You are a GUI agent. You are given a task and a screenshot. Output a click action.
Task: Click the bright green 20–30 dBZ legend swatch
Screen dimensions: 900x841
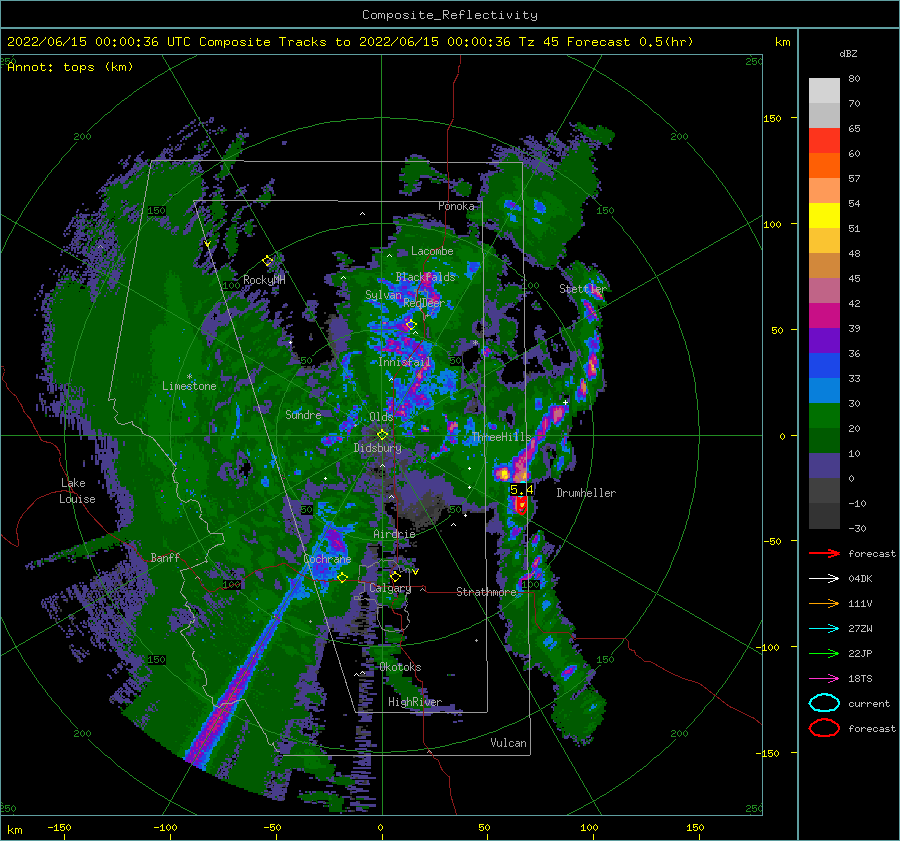(x=824, y=416)
